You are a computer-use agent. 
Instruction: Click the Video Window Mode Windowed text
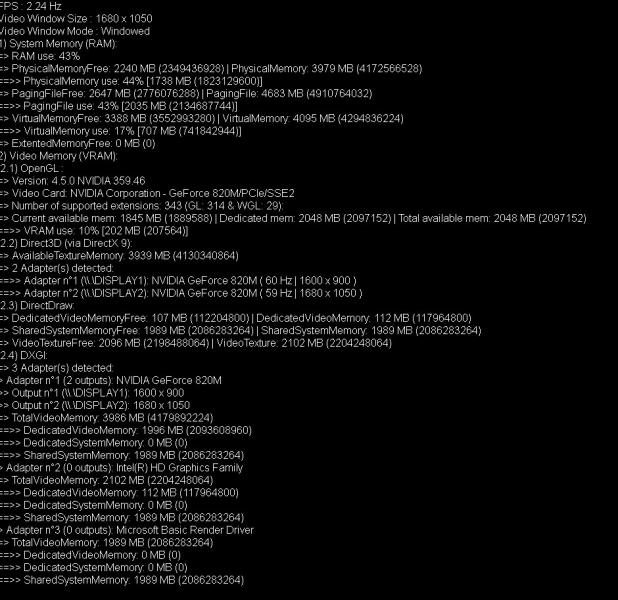coord(75,31)
